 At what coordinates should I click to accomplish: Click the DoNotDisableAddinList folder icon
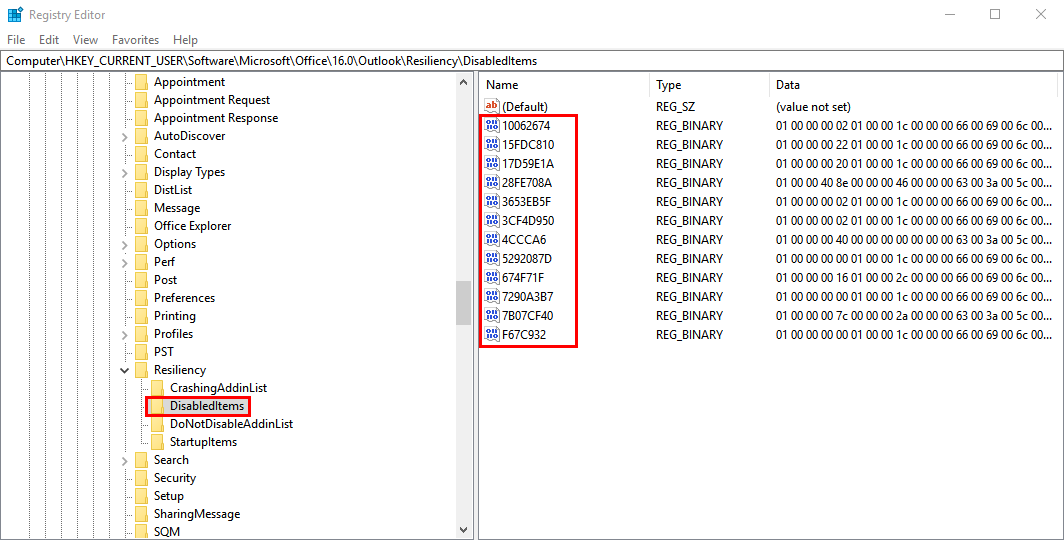pyautogui.click(x=157, y=424)
